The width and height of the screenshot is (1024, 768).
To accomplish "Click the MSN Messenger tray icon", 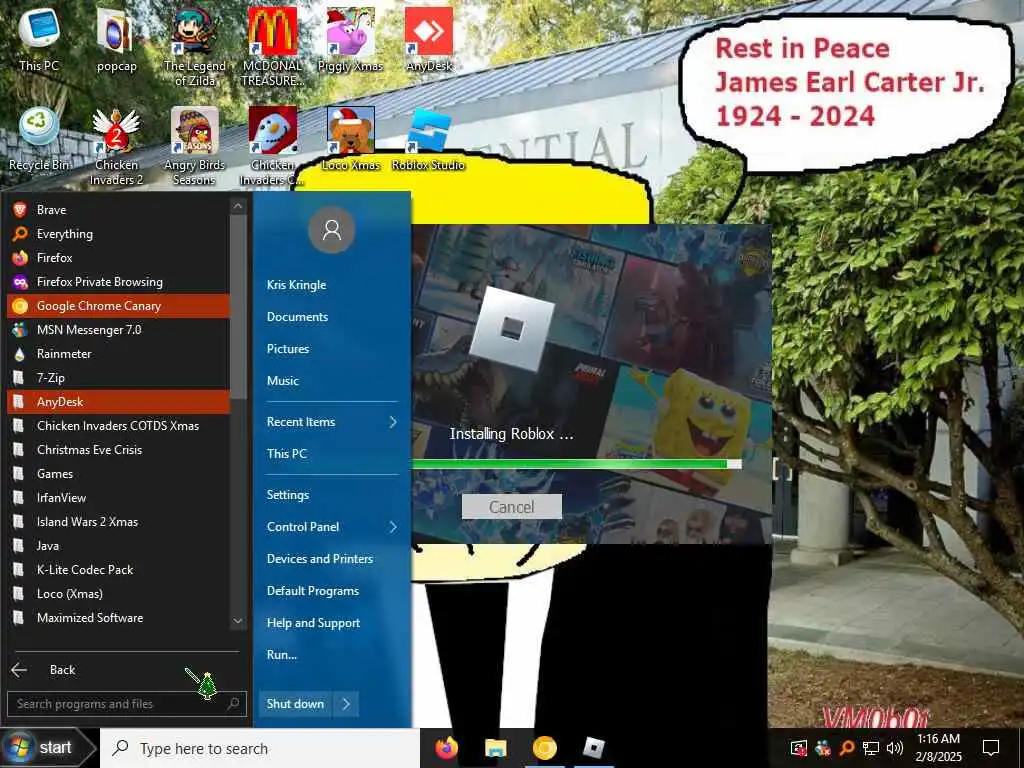I will tap(823, 748).
